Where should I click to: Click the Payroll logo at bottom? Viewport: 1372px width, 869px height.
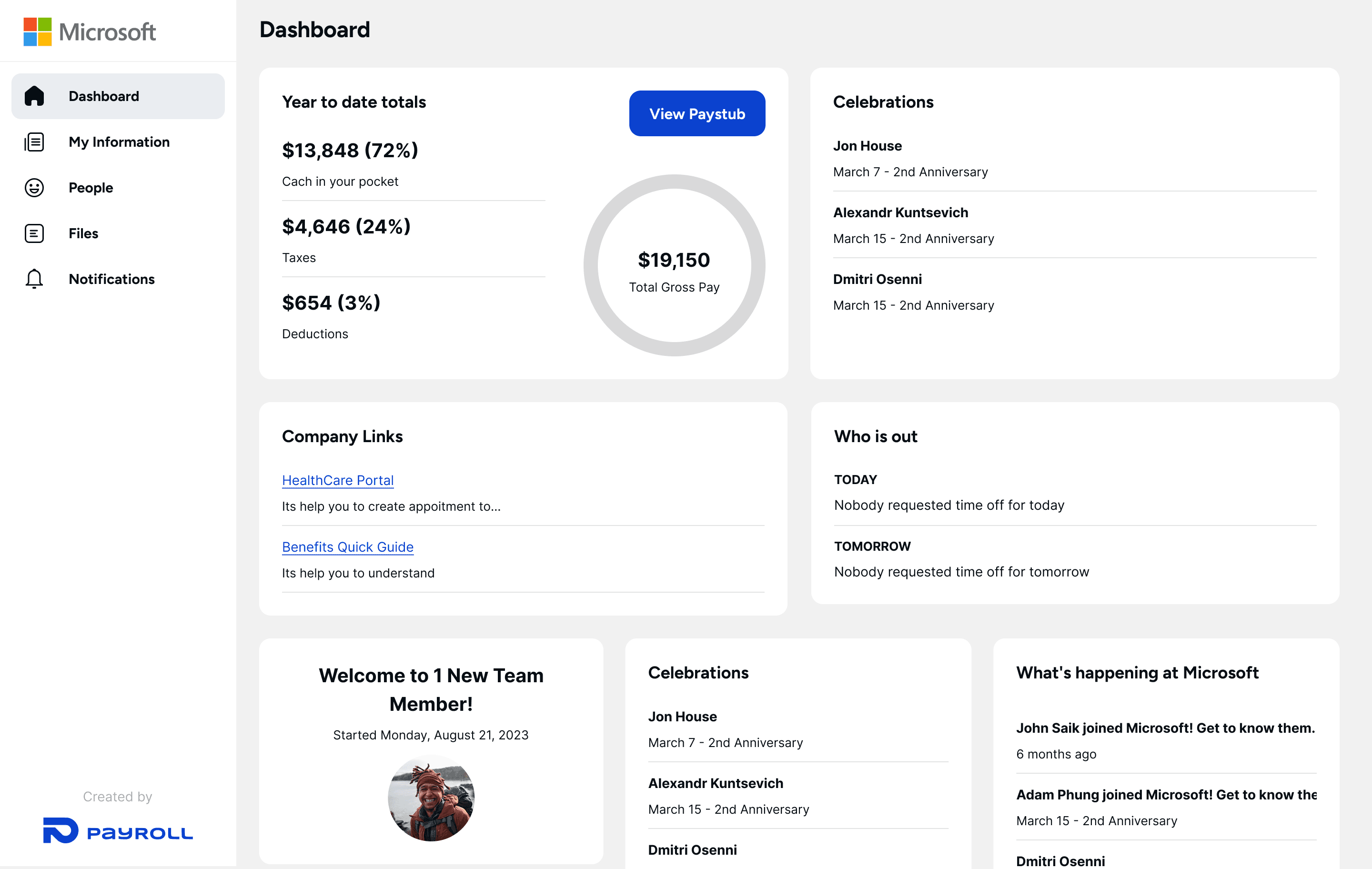point(118,831)
